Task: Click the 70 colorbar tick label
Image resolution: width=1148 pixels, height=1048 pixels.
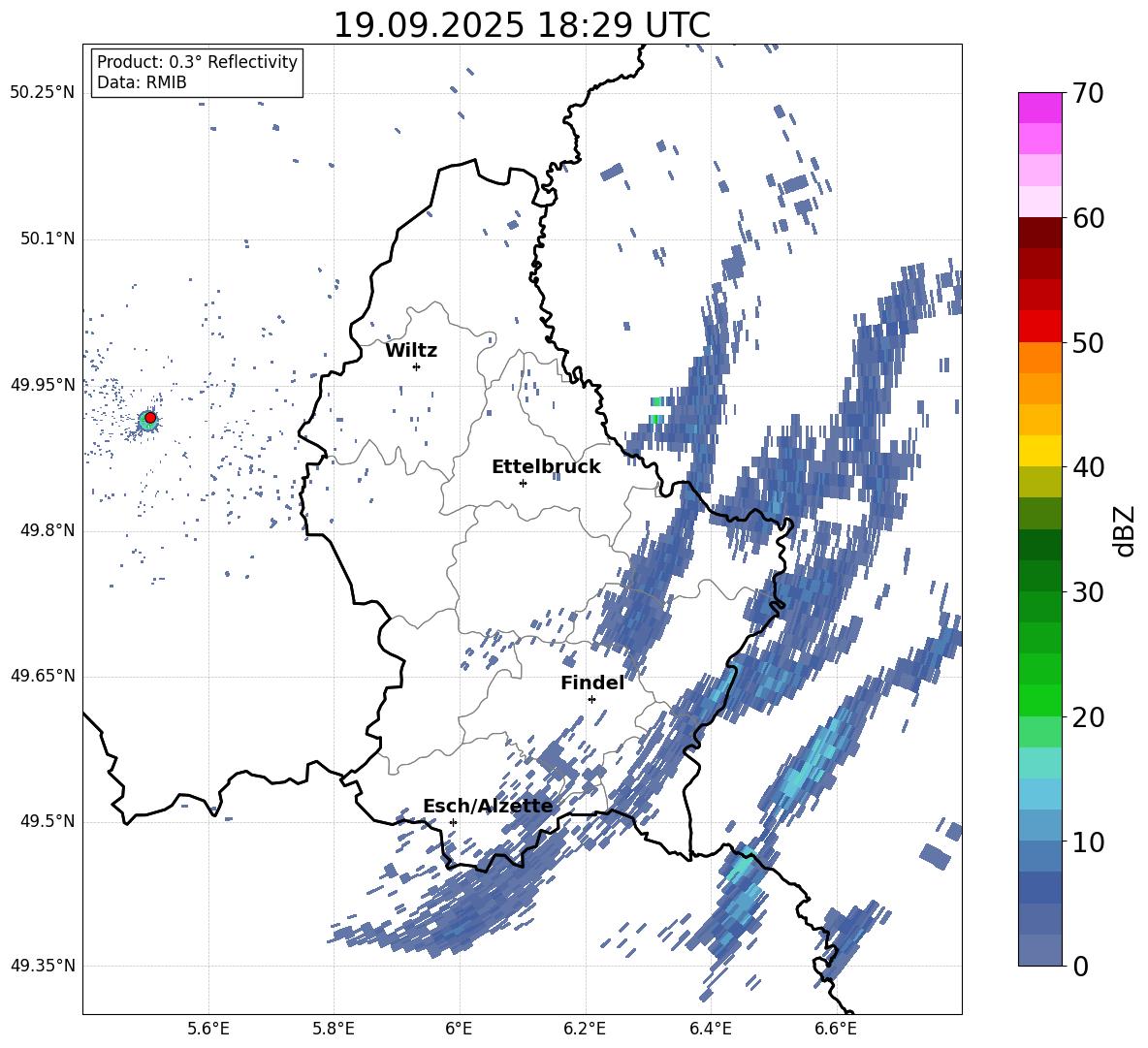Action: pyautogui.click(x=1088, y=93)
